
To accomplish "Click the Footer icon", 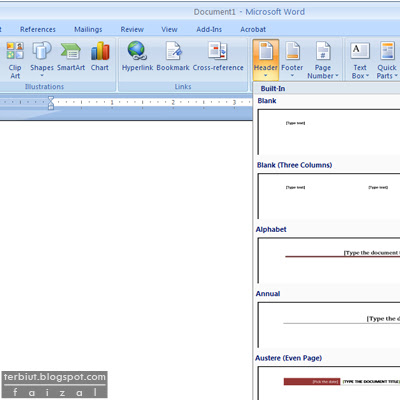I will point(292,51).
